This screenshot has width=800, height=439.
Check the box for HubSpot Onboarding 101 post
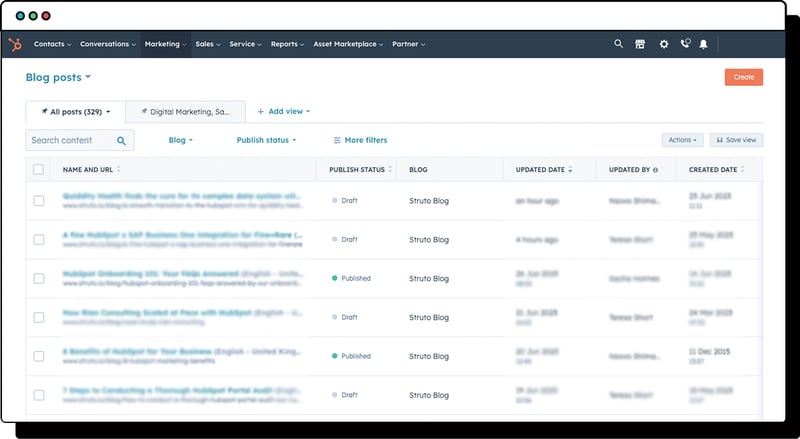(x=39, y=279)
